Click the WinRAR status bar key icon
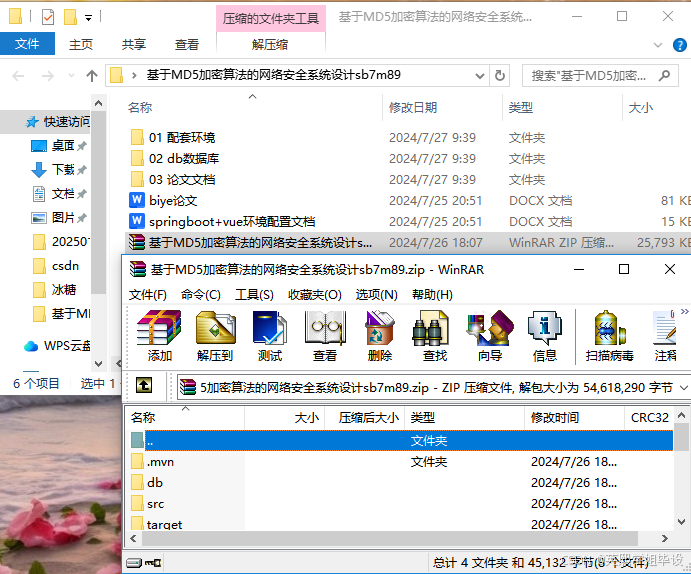The width and height of the screenshot is (691, 574). click(x=153, y=563)
